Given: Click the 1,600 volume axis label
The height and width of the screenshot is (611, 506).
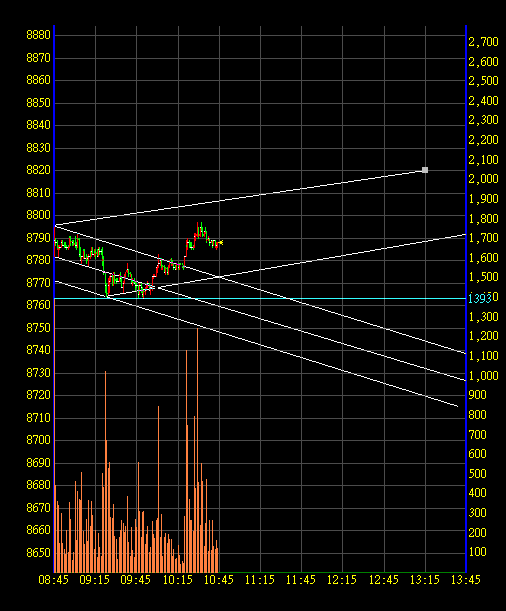Looking at the screenshot, I should pyautogui.click(x=483, y=258).
